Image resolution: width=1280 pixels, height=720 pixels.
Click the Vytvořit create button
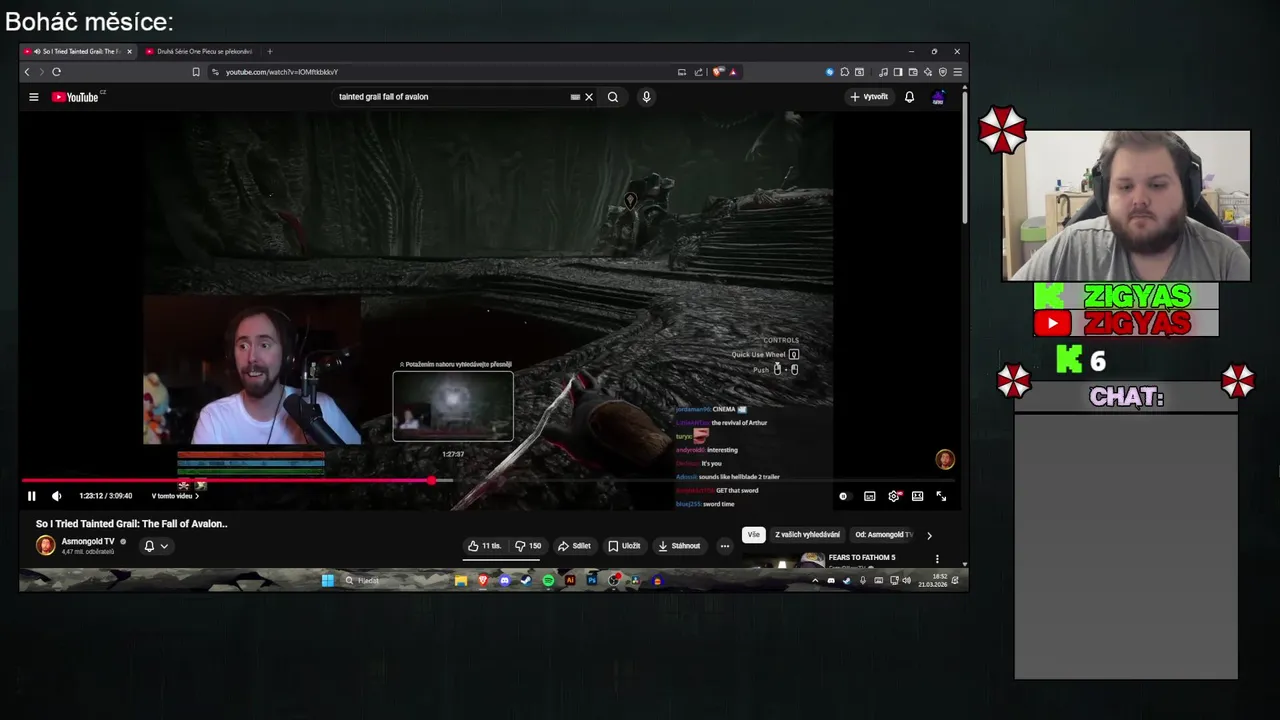[x=869, y=97]
